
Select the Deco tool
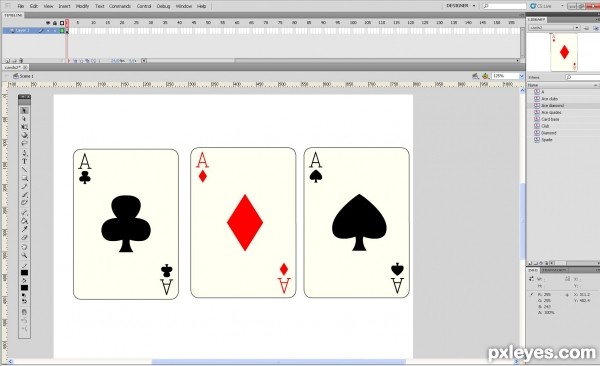coord(24,203)
